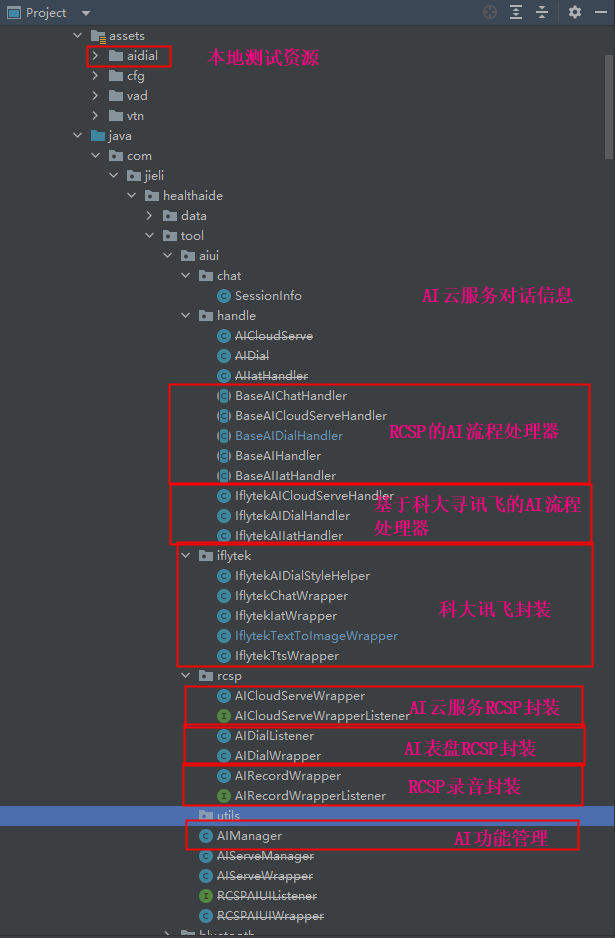Select the AICloudServe class icon
Image resolution: width=615 pixels, height=938 pixels.
click(x=224, y=336)
